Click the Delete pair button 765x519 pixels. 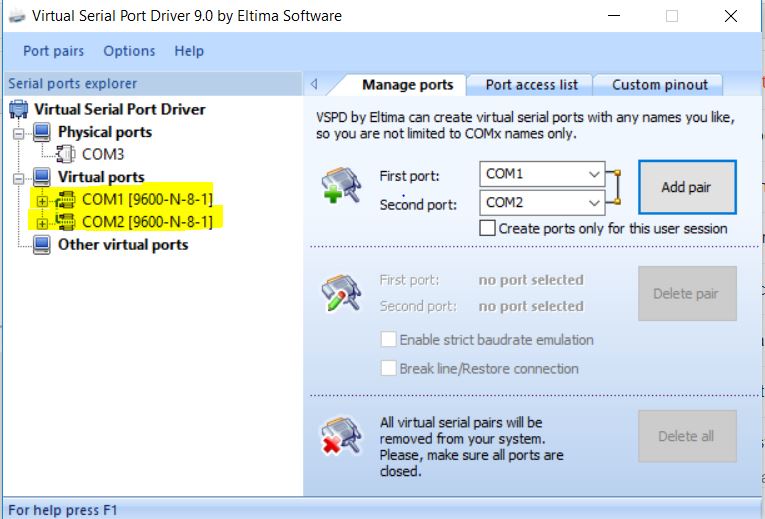[x=687, y=293]
